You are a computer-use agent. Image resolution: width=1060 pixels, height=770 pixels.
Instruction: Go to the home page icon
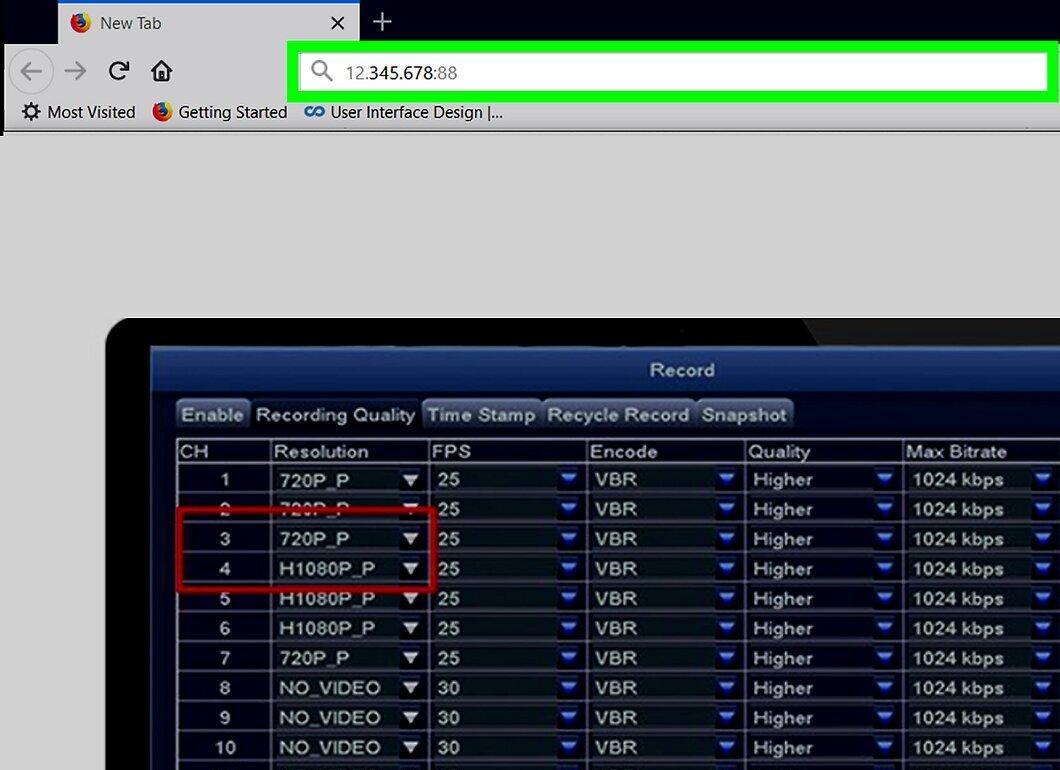(x=162, y=71)
